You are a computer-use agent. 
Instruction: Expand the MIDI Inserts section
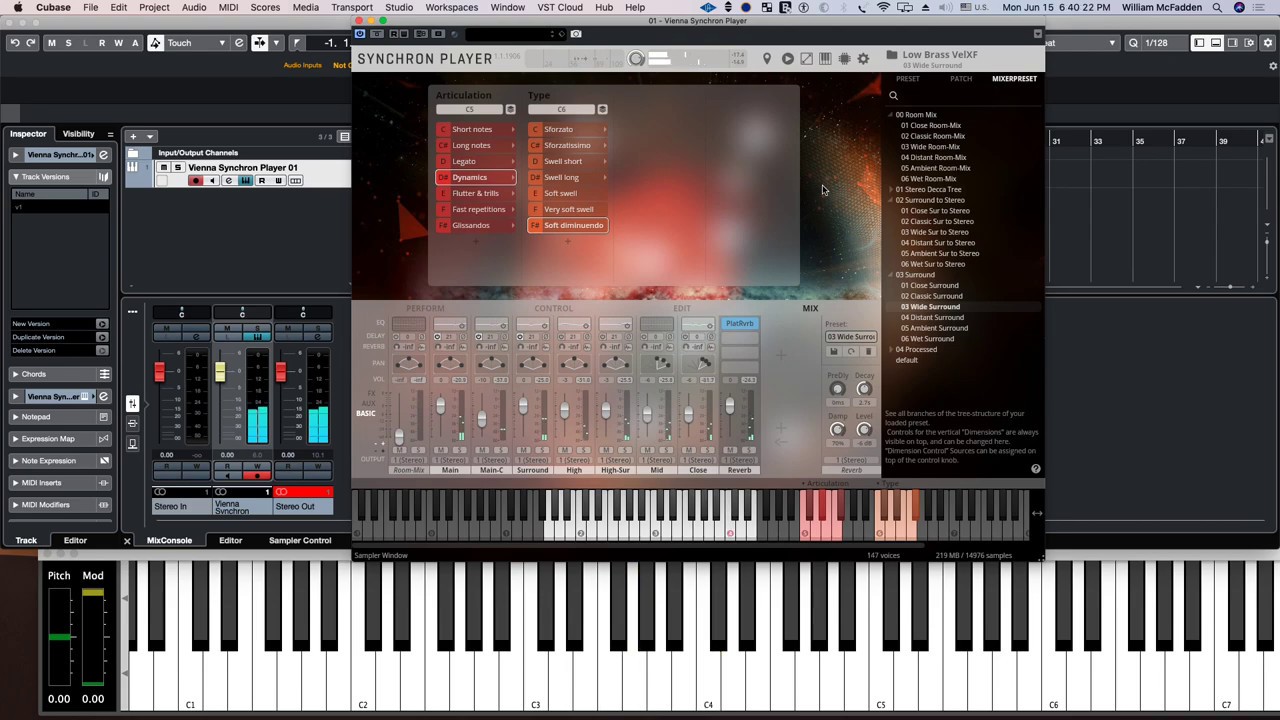point(15,483)
